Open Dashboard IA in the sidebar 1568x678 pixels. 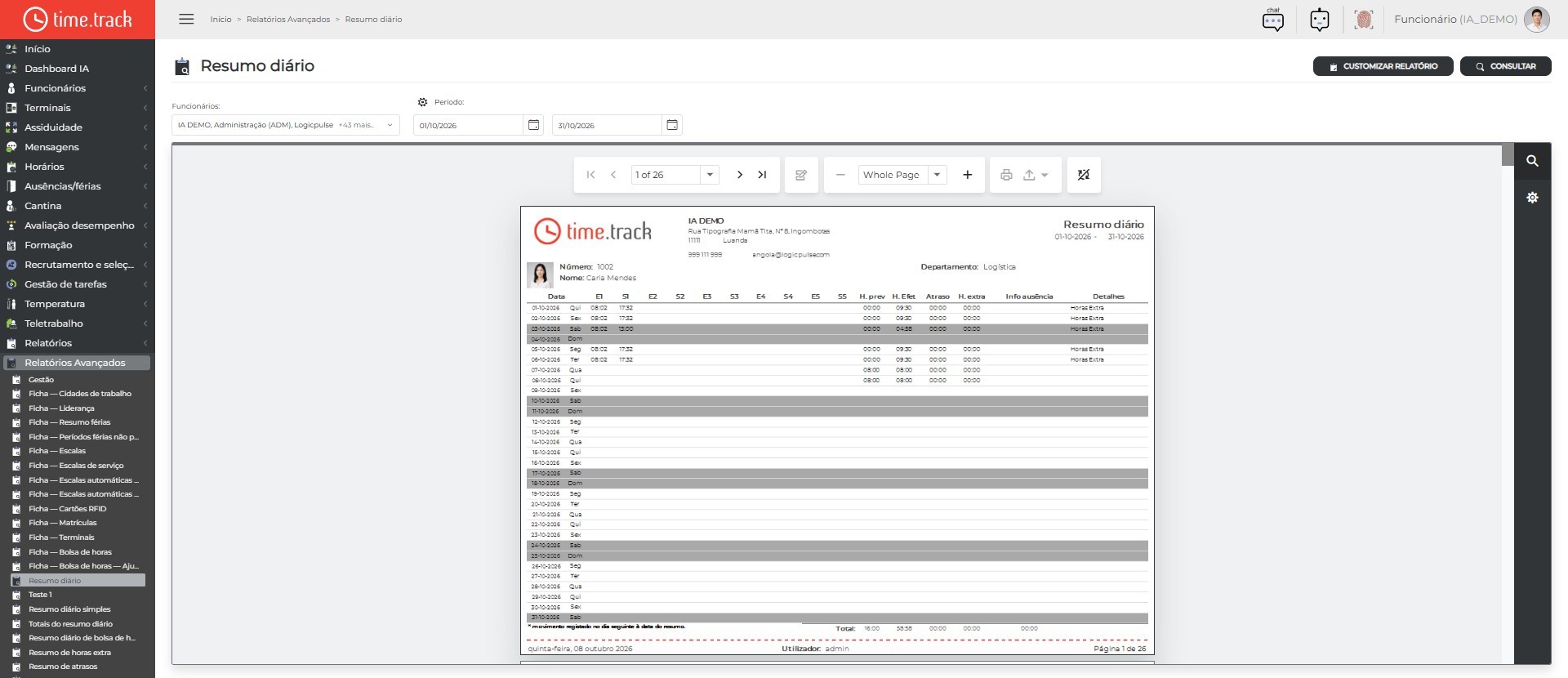[x=77, y=69]
